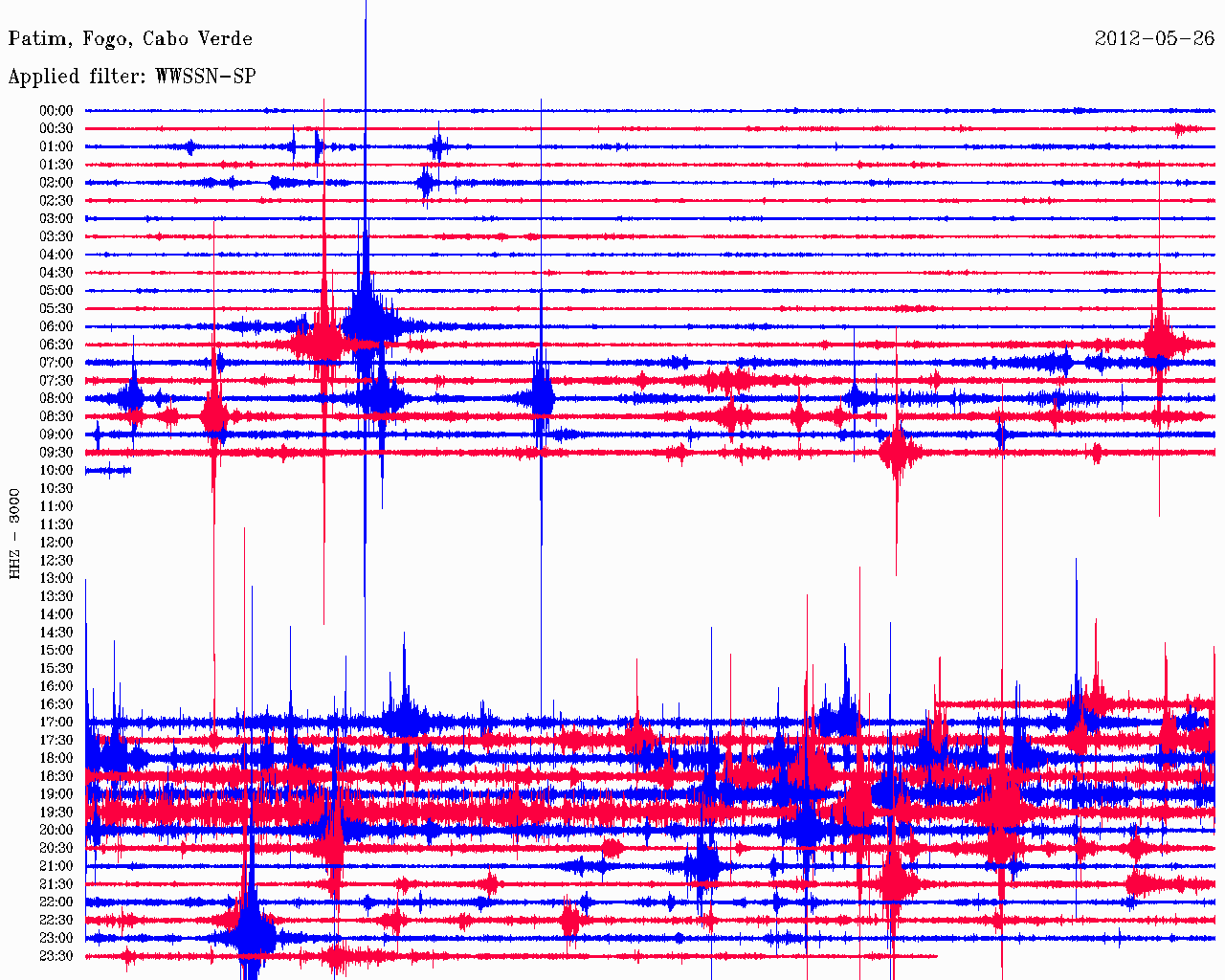
Task: Select the 02:30 time label
Action: point(56,201)
